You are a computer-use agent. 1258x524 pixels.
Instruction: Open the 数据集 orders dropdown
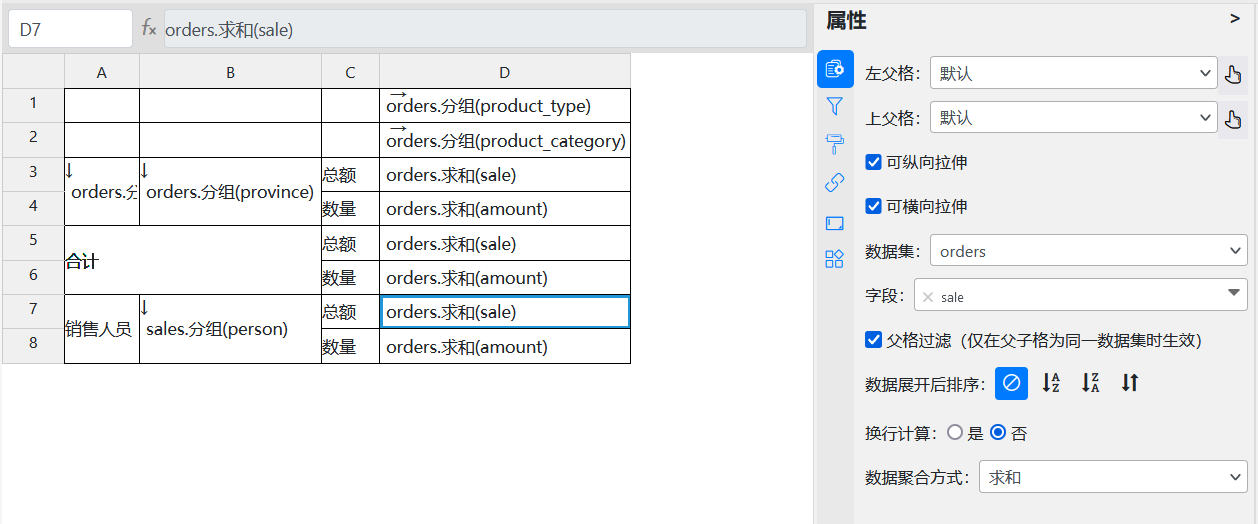click(1088, 251)
